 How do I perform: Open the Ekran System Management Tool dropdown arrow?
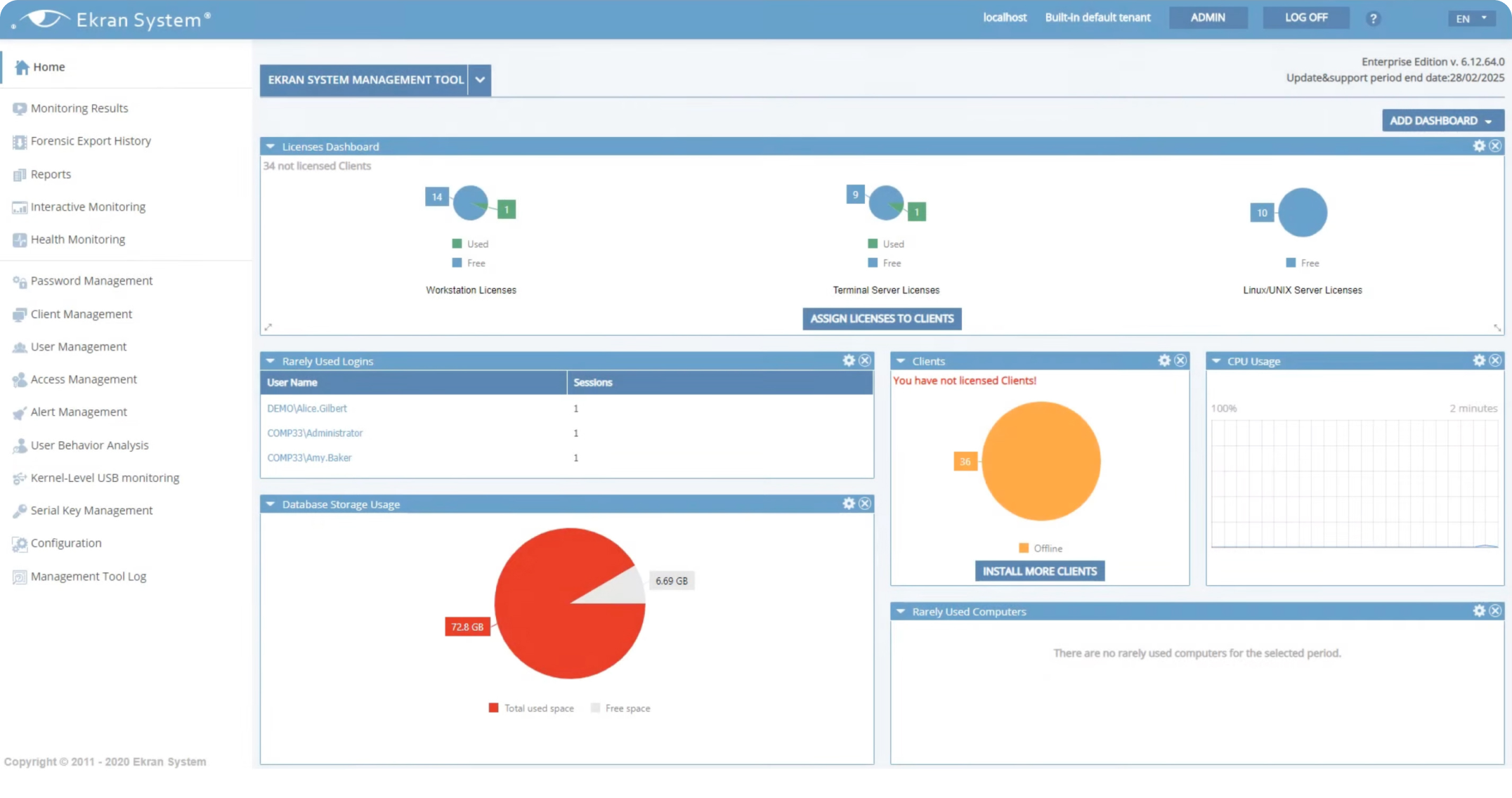tap(480, 80)
